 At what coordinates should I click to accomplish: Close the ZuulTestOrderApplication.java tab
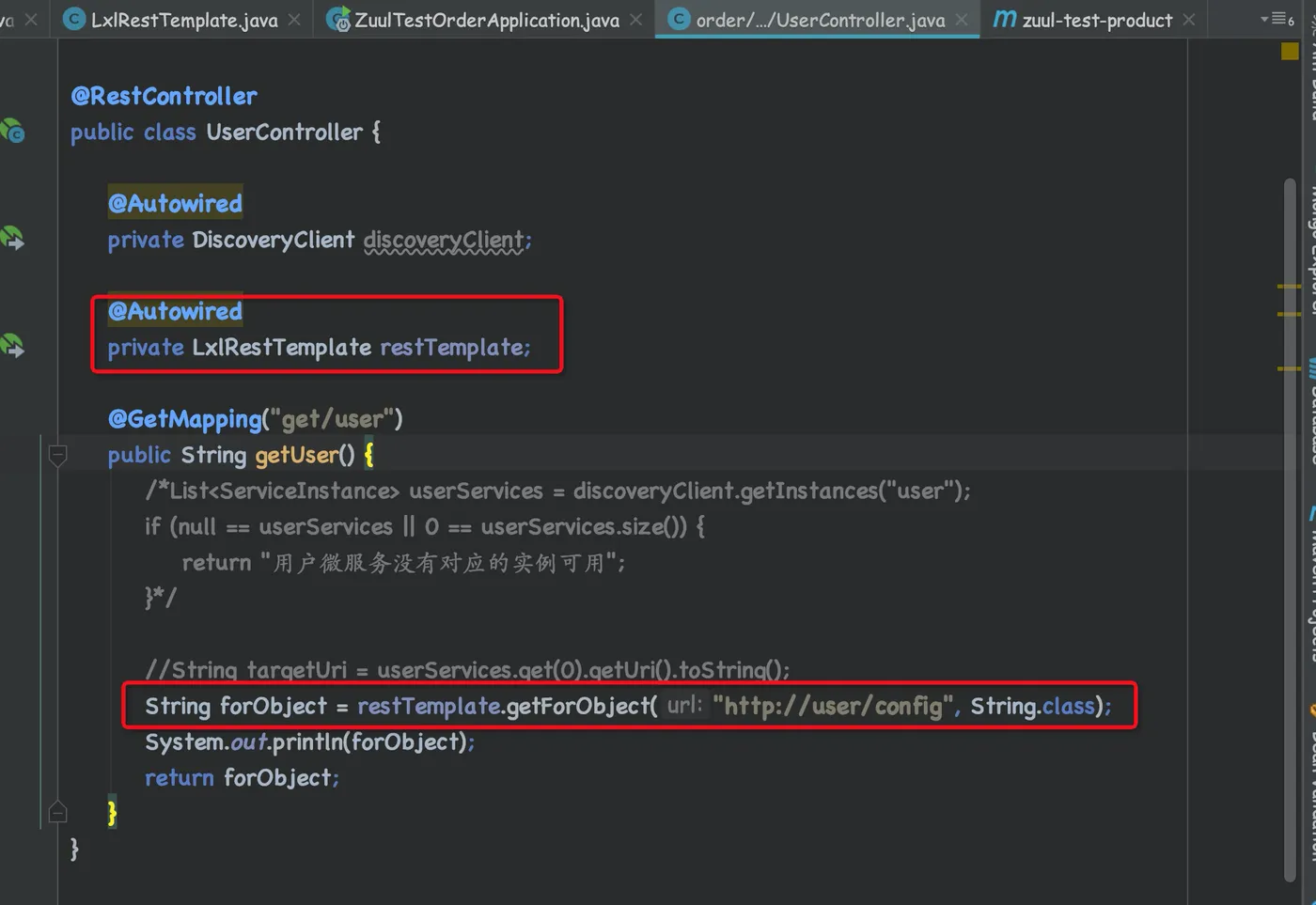636,20
